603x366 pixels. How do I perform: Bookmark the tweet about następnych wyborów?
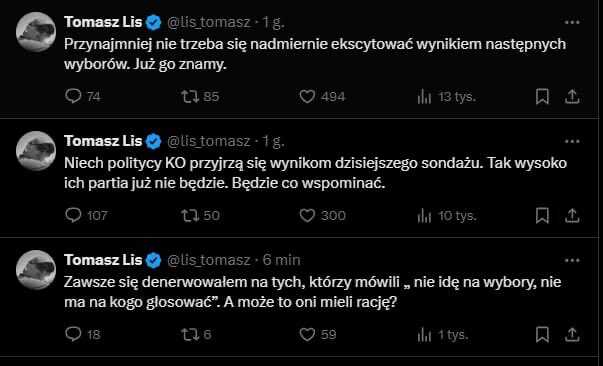coord(542,96)
